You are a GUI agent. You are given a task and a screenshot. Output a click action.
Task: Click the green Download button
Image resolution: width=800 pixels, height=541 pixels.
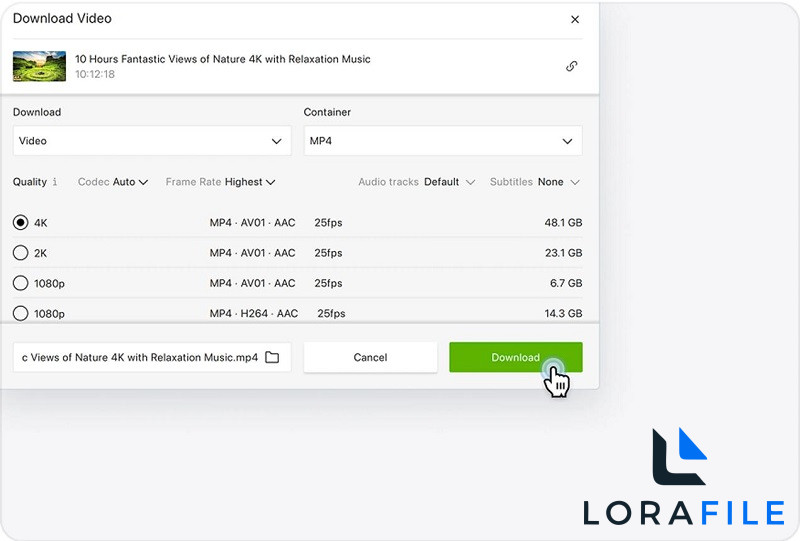(516, 357)
